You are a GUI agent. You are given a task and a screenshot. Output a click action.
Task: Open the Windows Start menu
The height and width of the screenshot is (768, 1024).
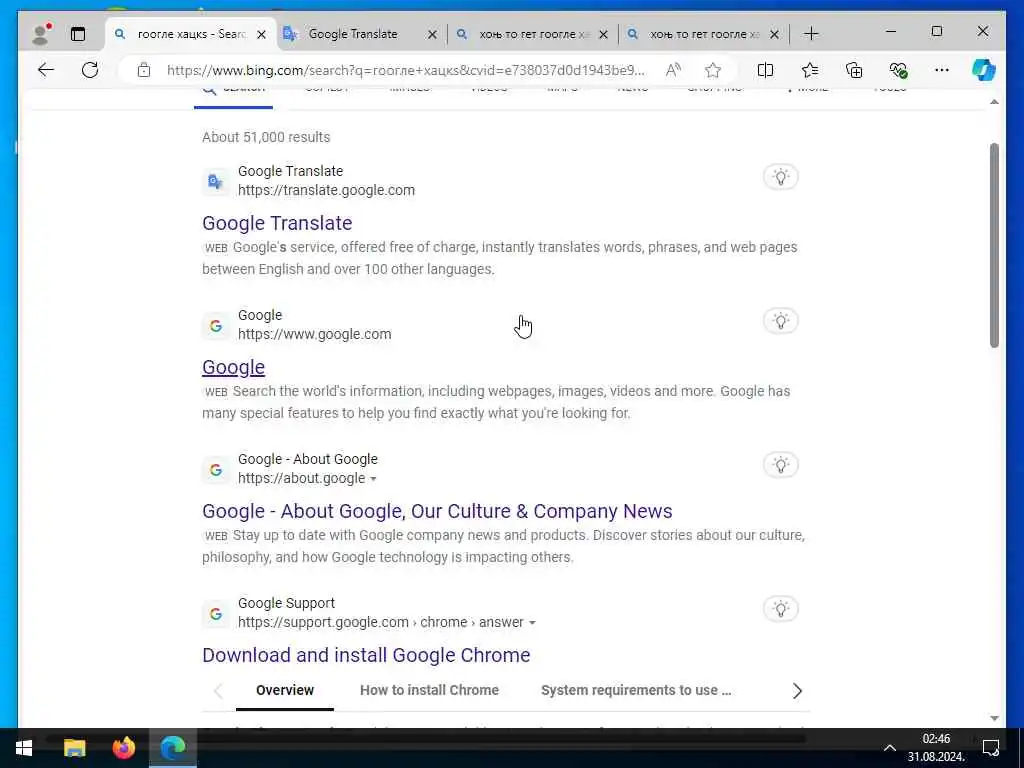pos(24,748)
